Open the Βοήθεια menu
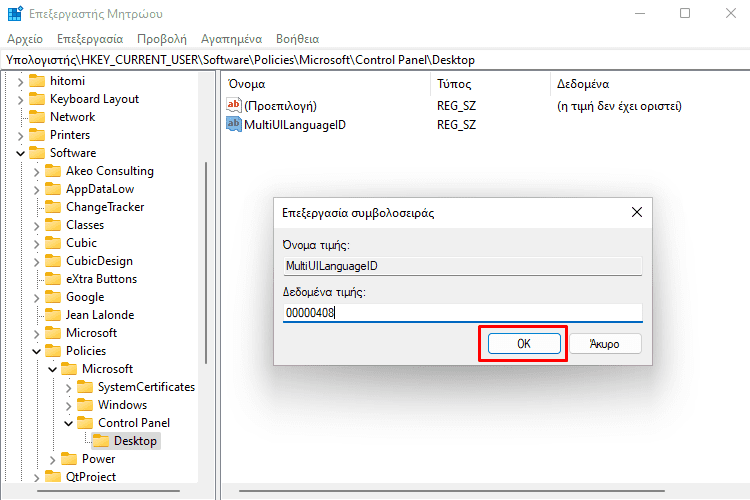 pos(298,39)
